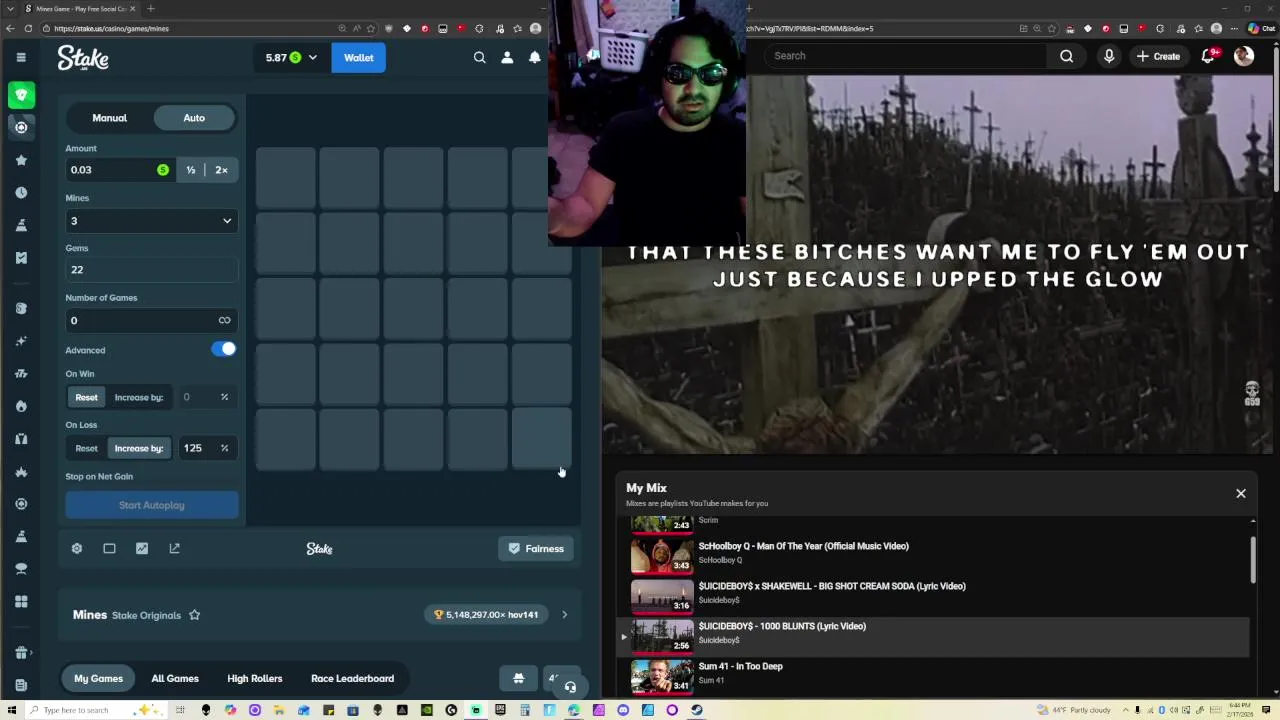Select Increase by under On Win
The height and width of the screenshot is (720, 1280).
pyautogui.click(x=139, y=397)
